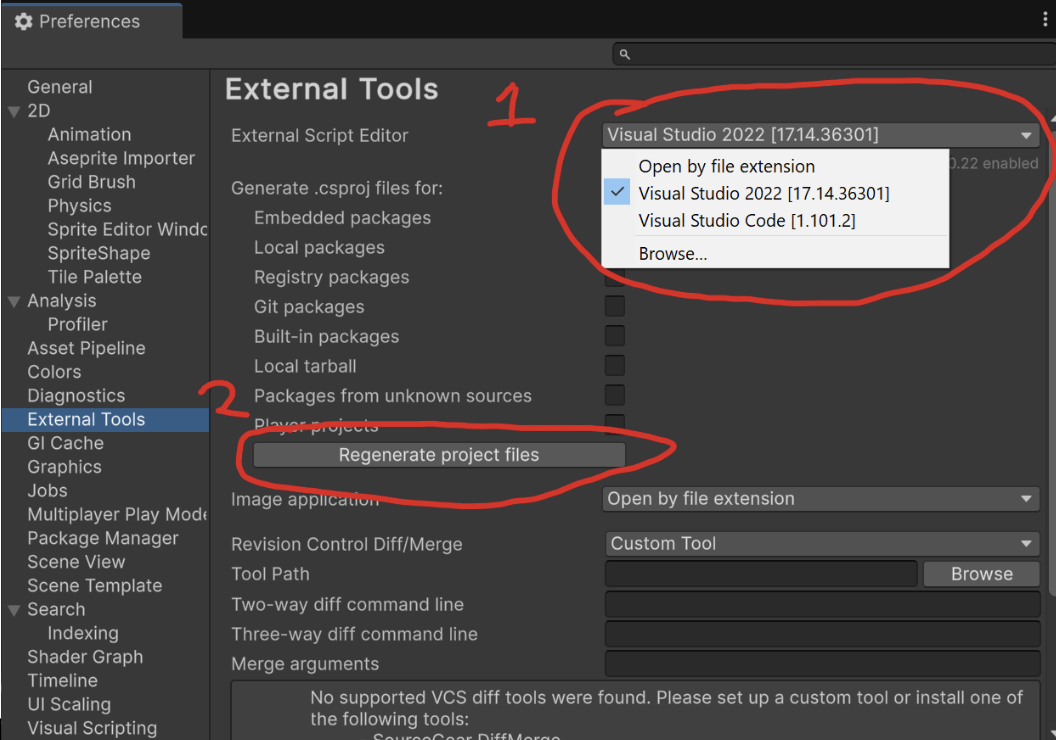Open the Revision Control Diff/Merge dropdown
This screenshot has height=740, width=1056.
pos(820,543)
